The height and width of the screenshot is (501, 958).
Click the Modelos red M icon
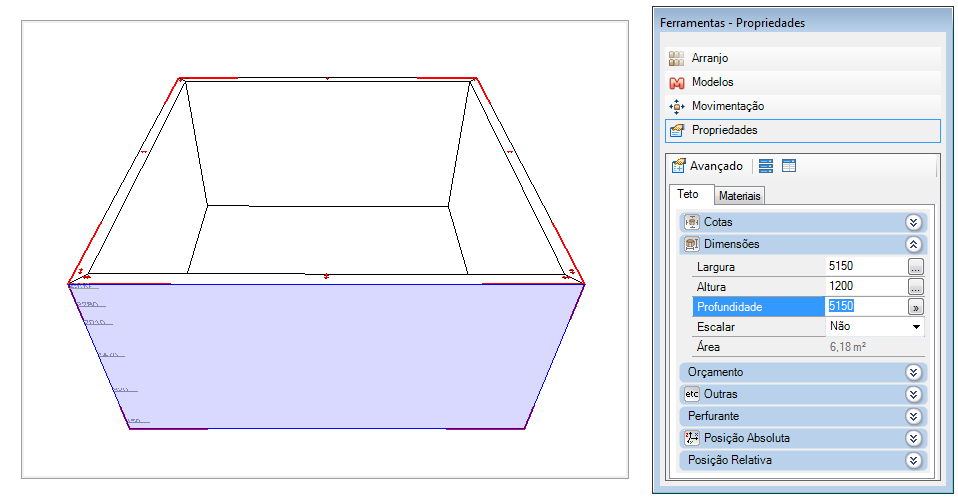click(676, 82)
